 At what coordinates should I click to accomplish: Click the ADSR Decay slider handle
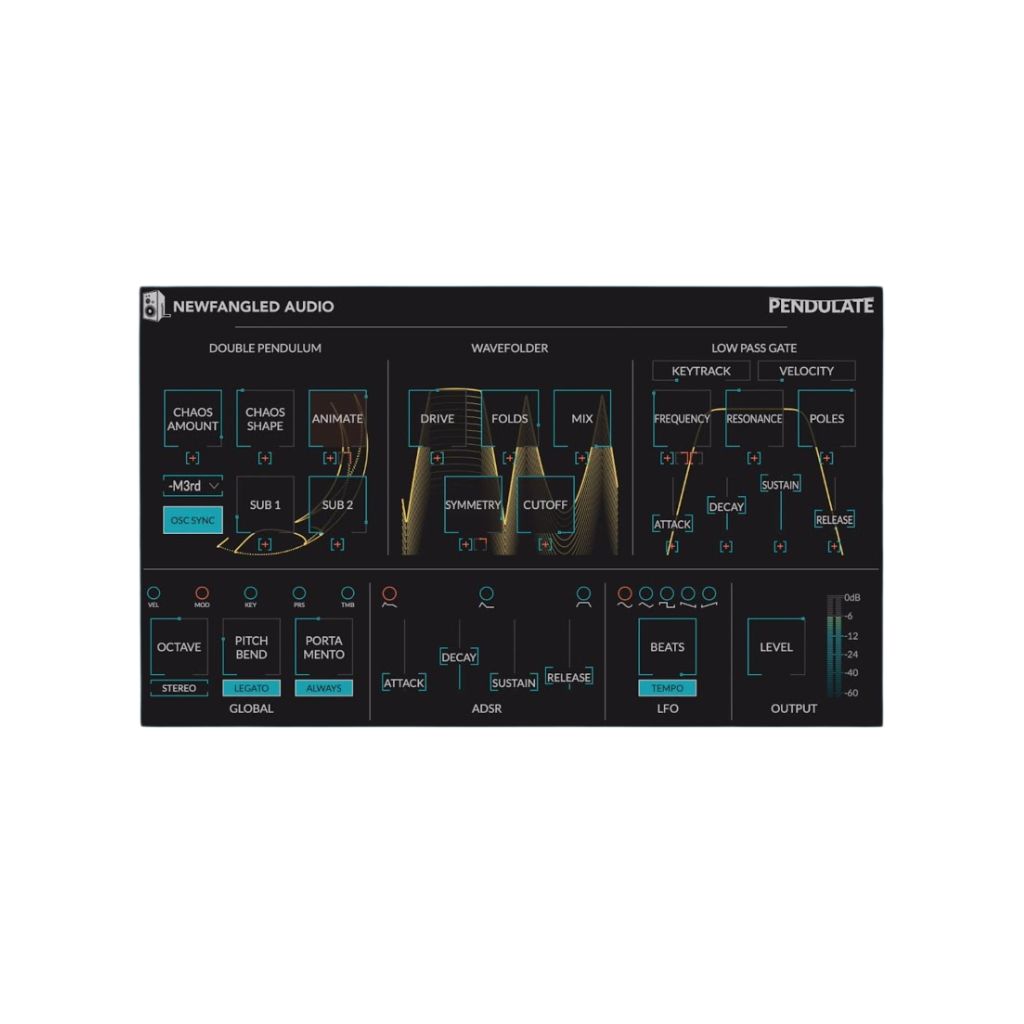tap(459, 657)
